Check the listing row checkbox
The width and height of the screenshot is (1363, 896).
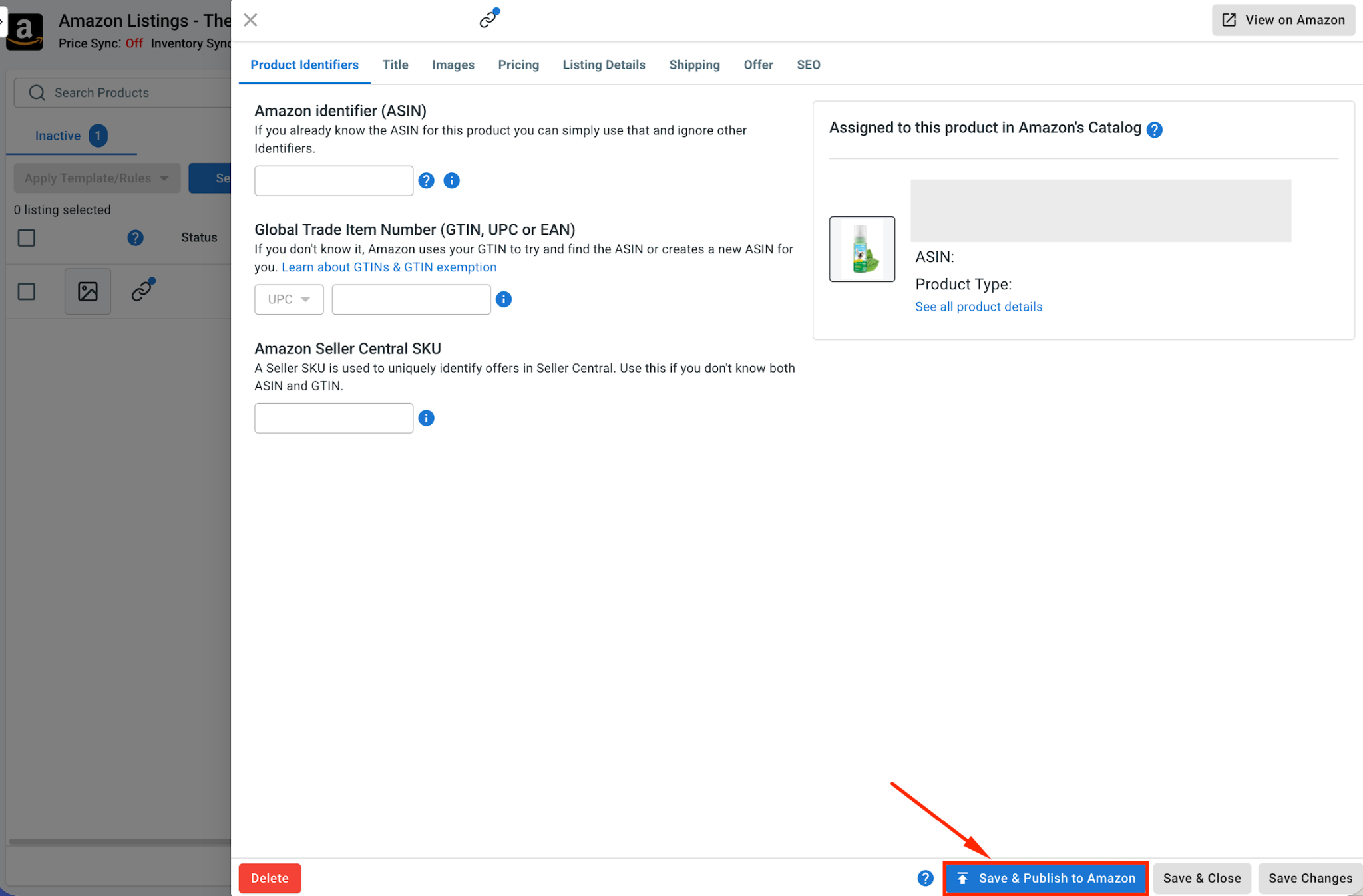coord(27,291)
